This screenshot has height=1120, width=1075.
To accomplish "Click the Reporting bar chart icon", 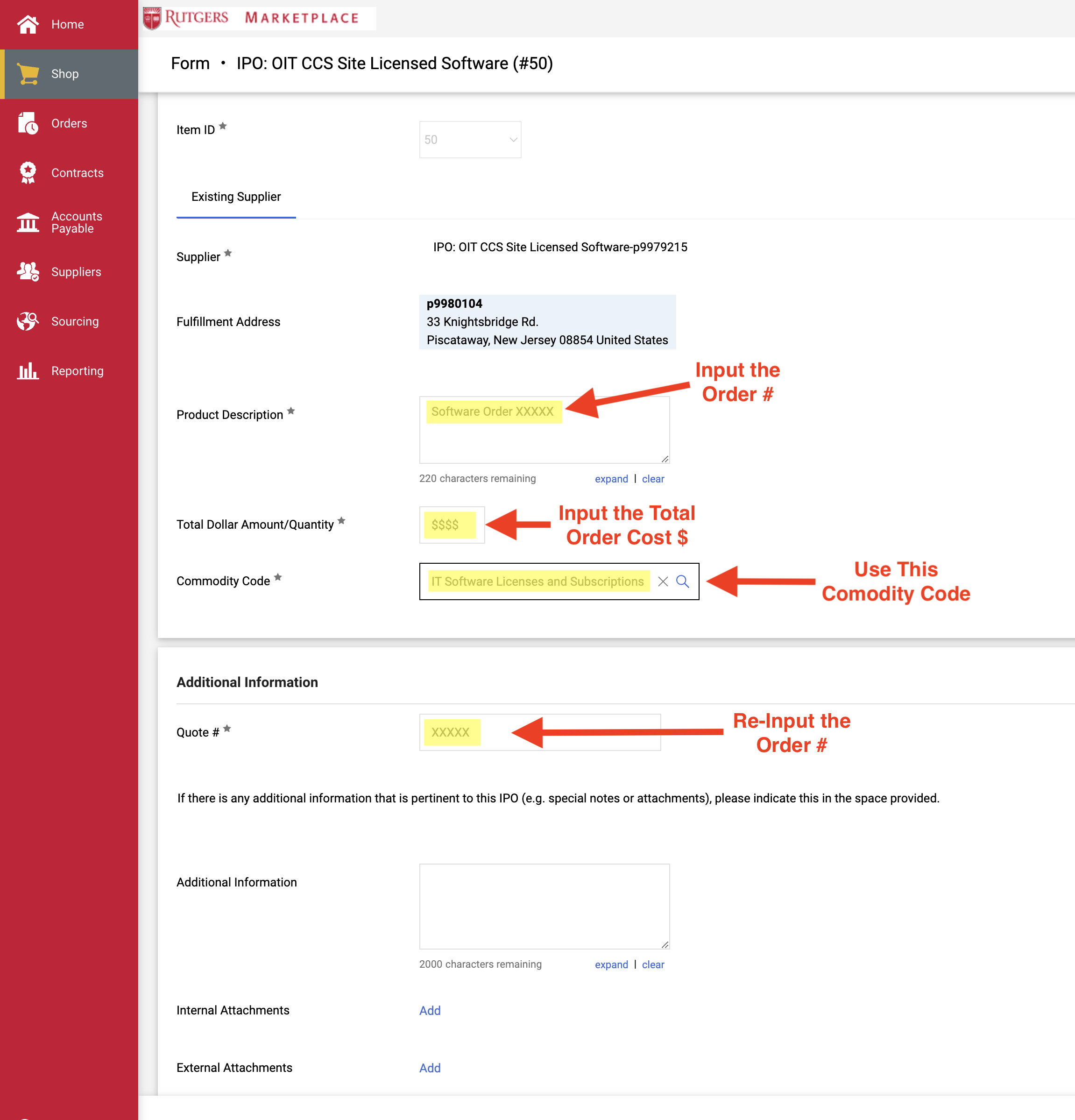I will (x=28, y=371).
